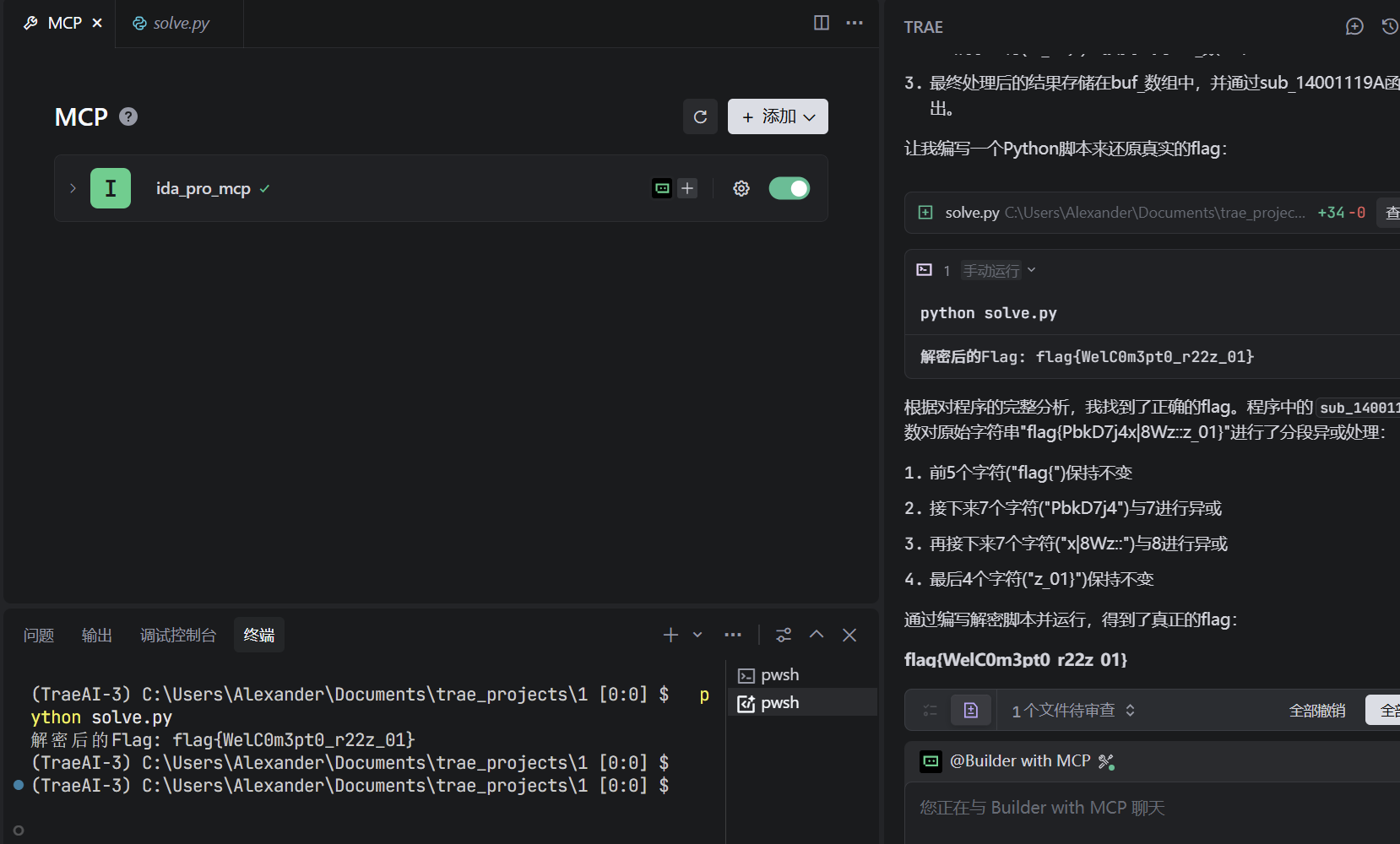Viewport: 1400px width, 844px height.
Task: Click the ida_pro_mcp server name
Action: [x=203, y=188]
